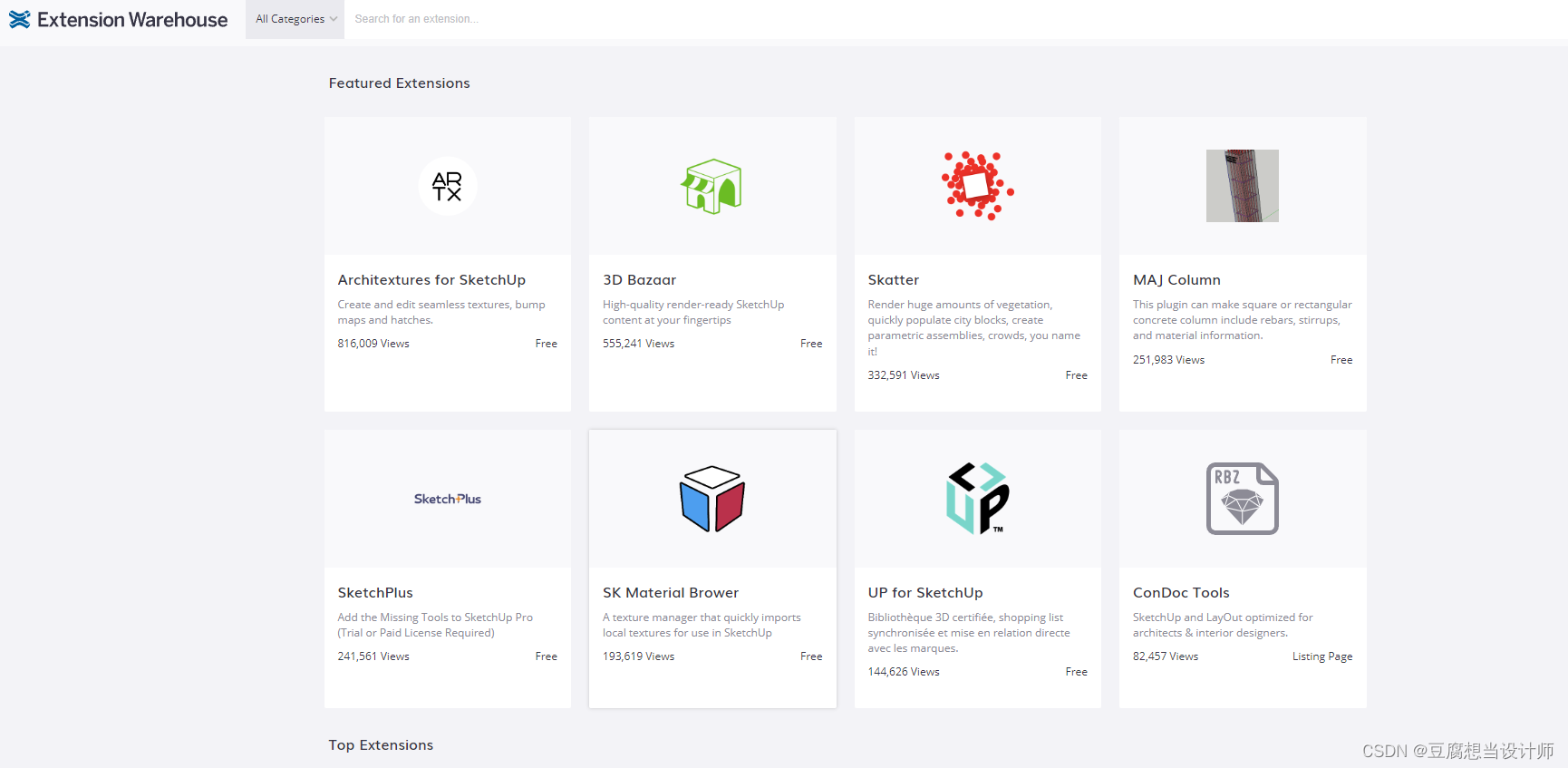Open the Skatter red dots icon
1568x768 pixels.
(x=978, y=186)
